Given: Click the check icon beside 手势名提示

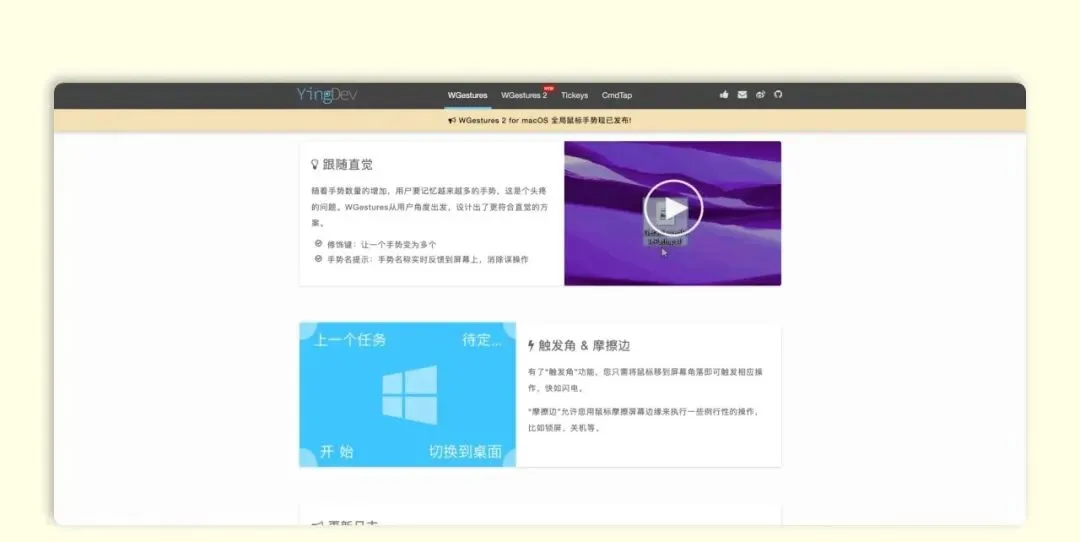Looking at the screenshot, I should 318,259.
